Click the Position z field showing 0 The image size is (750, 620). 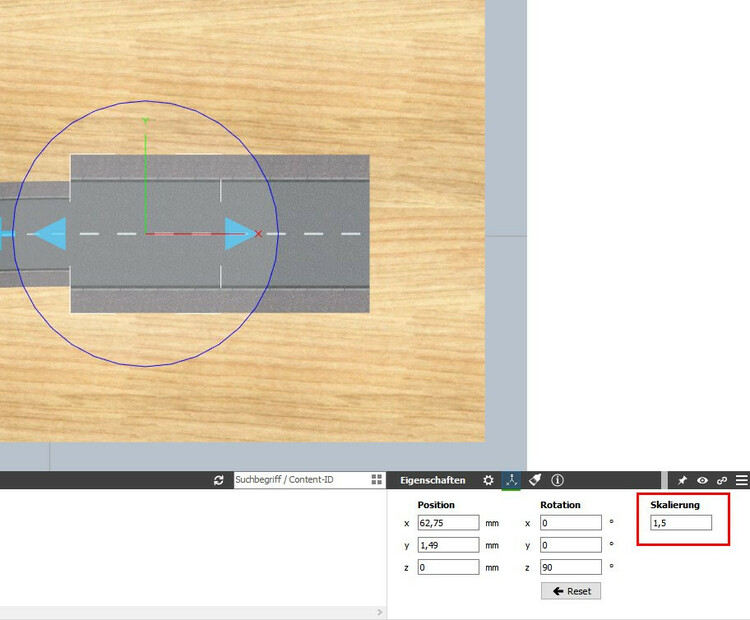448,567
